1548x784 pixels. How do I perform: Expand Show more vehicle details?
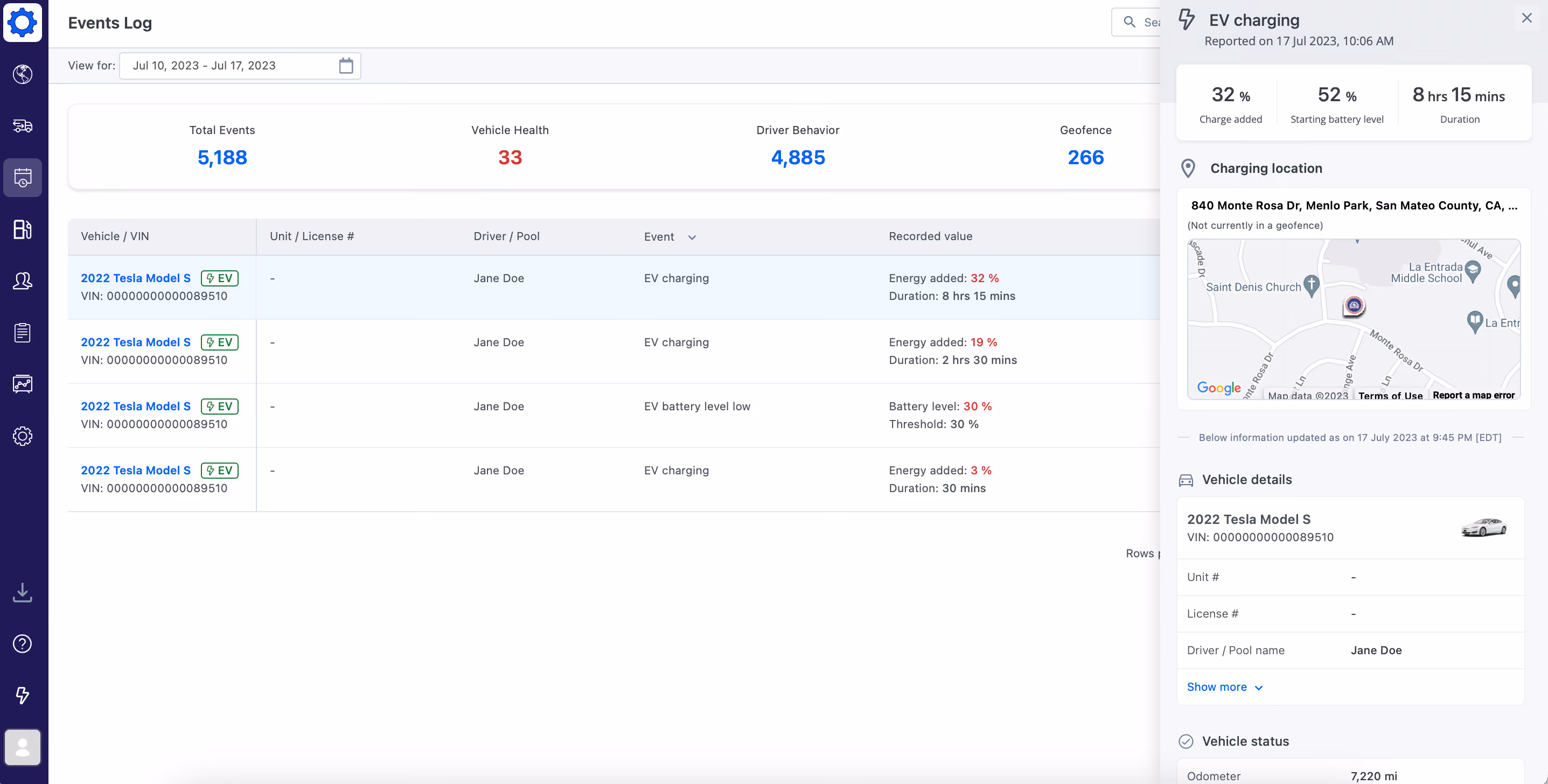tap(1225, 687)
